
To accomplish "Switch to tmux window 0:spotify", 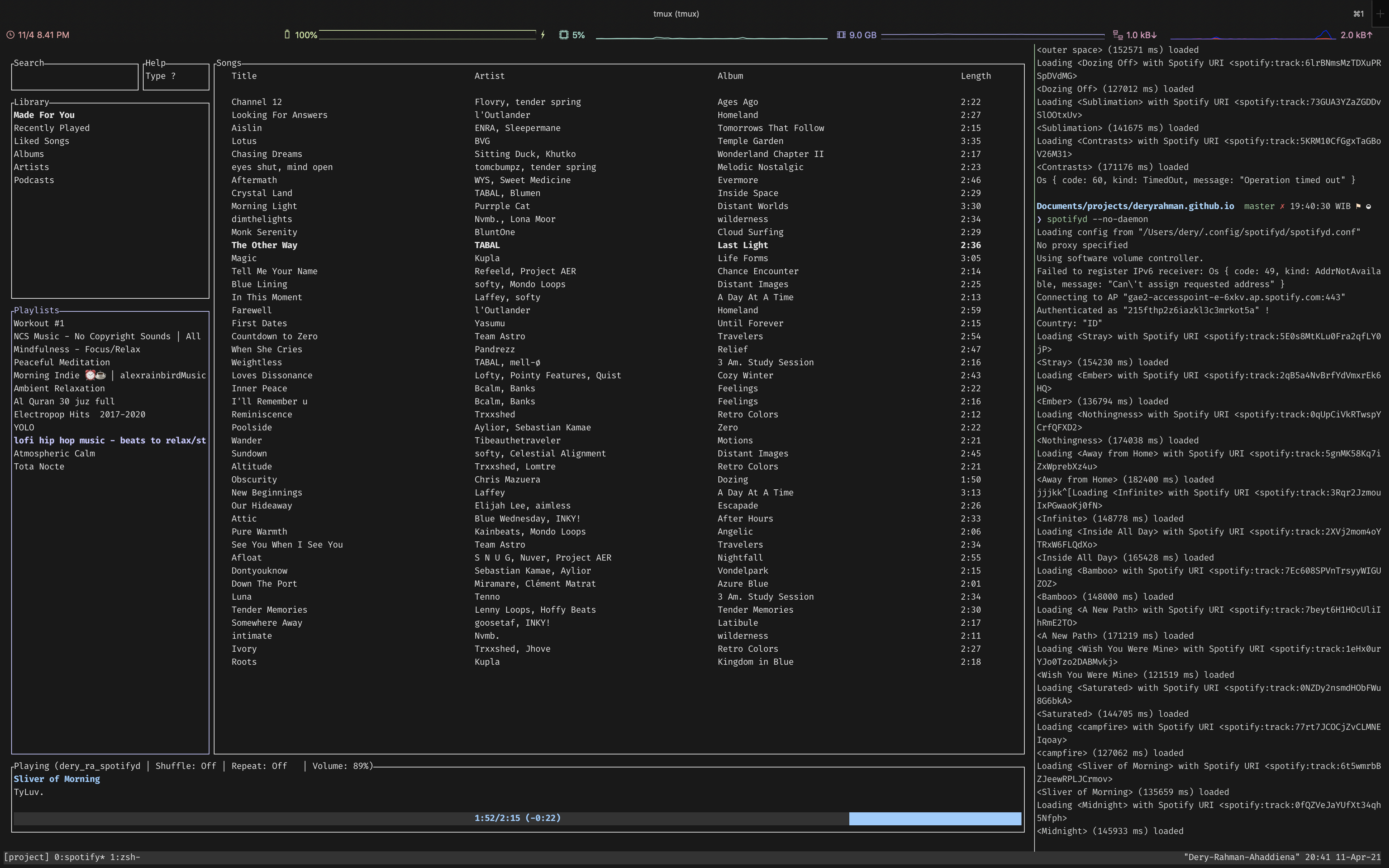I will [x=80, y=857].
